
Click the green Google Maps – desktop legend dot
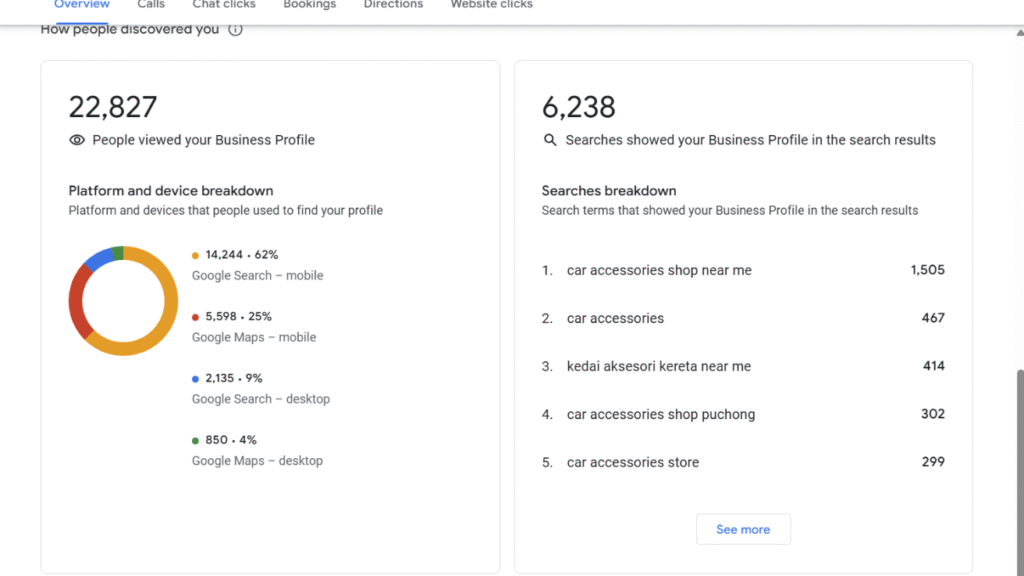tap(196, 441)
